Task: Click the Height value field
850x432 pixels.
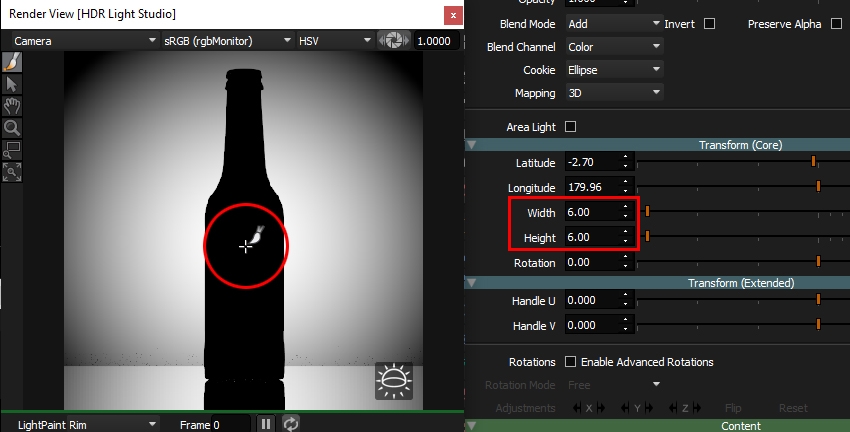Action: (591, 237)
